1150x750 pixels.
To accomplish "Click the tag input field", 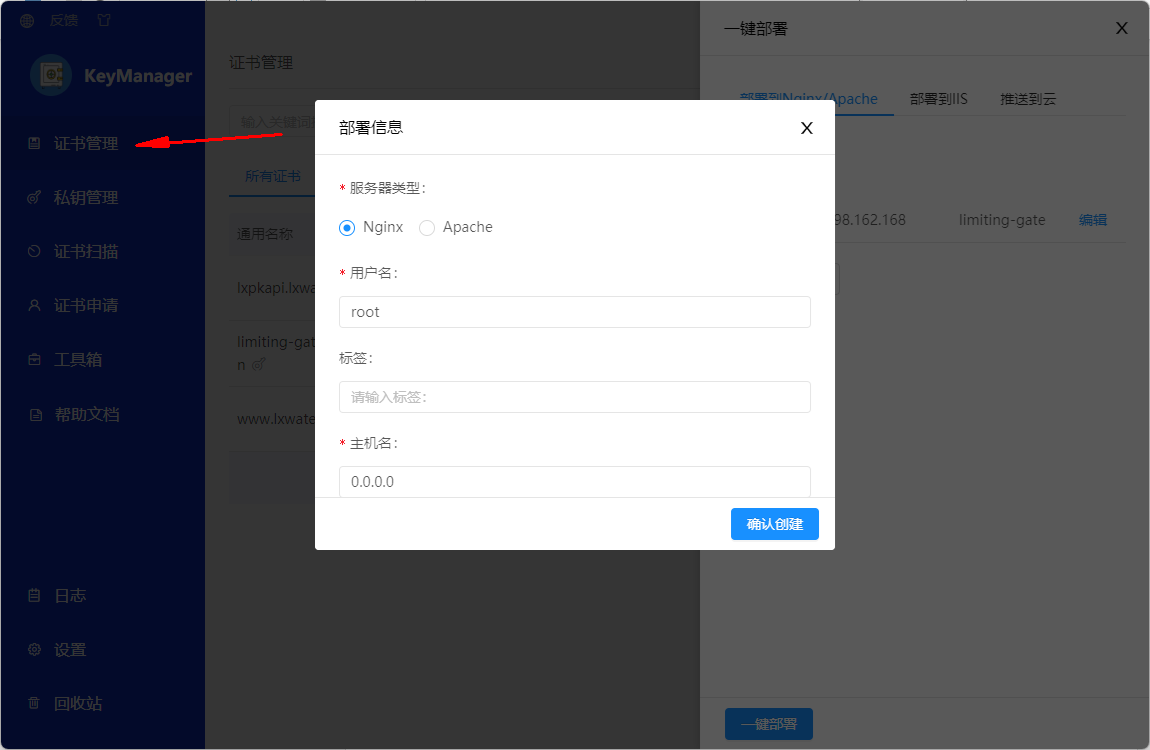I will coord(574,397).
